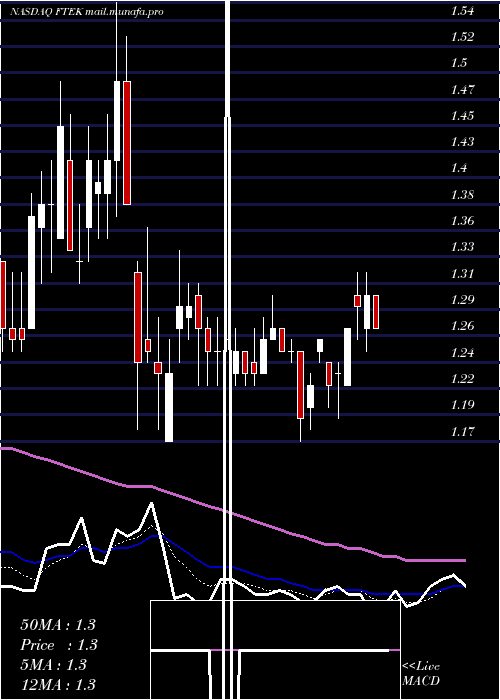This screenshot has width=500, height=700.
Task: Click the 1.17 price axis label
Action: tap(462, 432)
